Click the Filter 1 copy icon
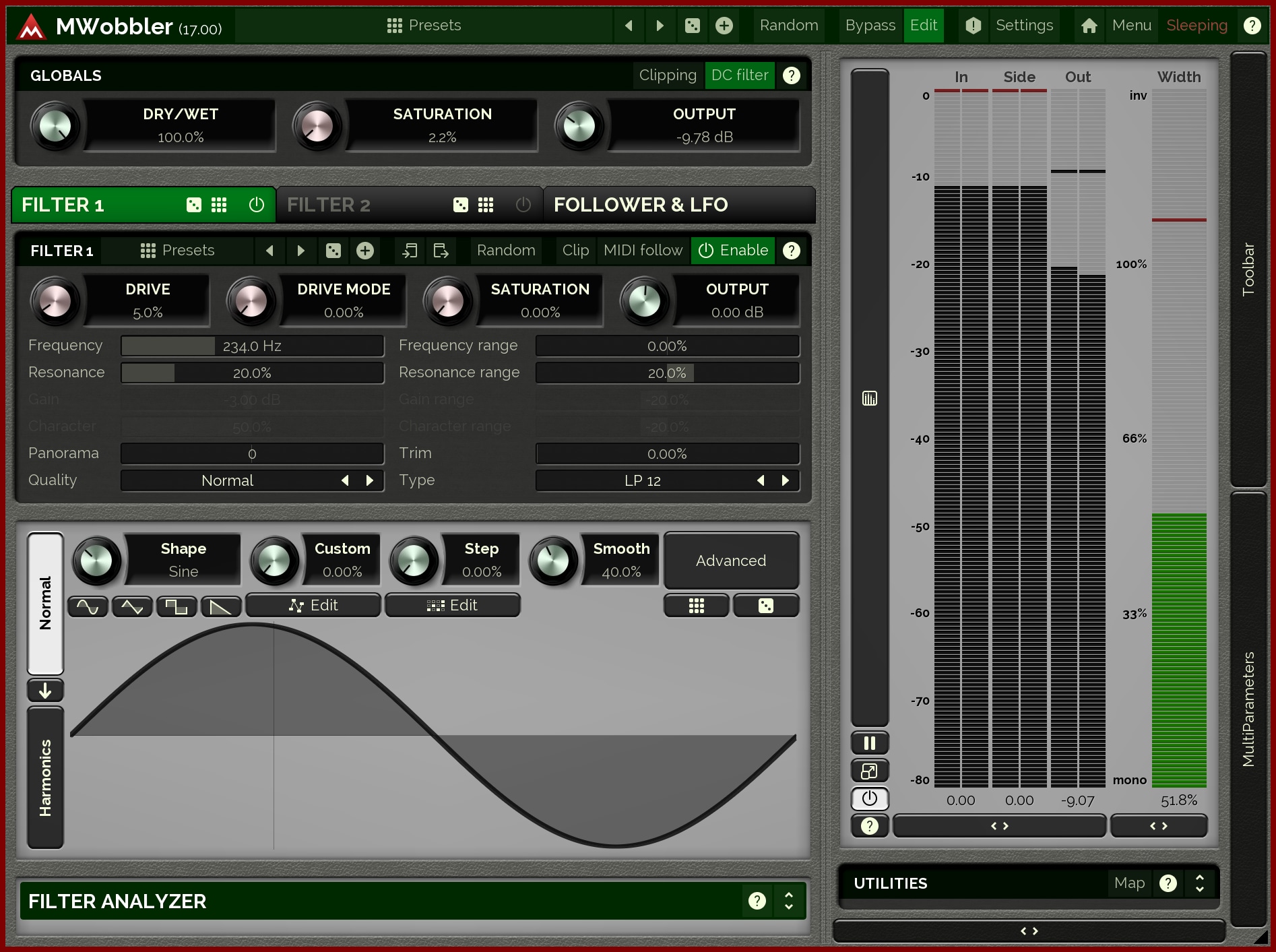Screen dimensions: 1276x952 click(x=410, y=251)
